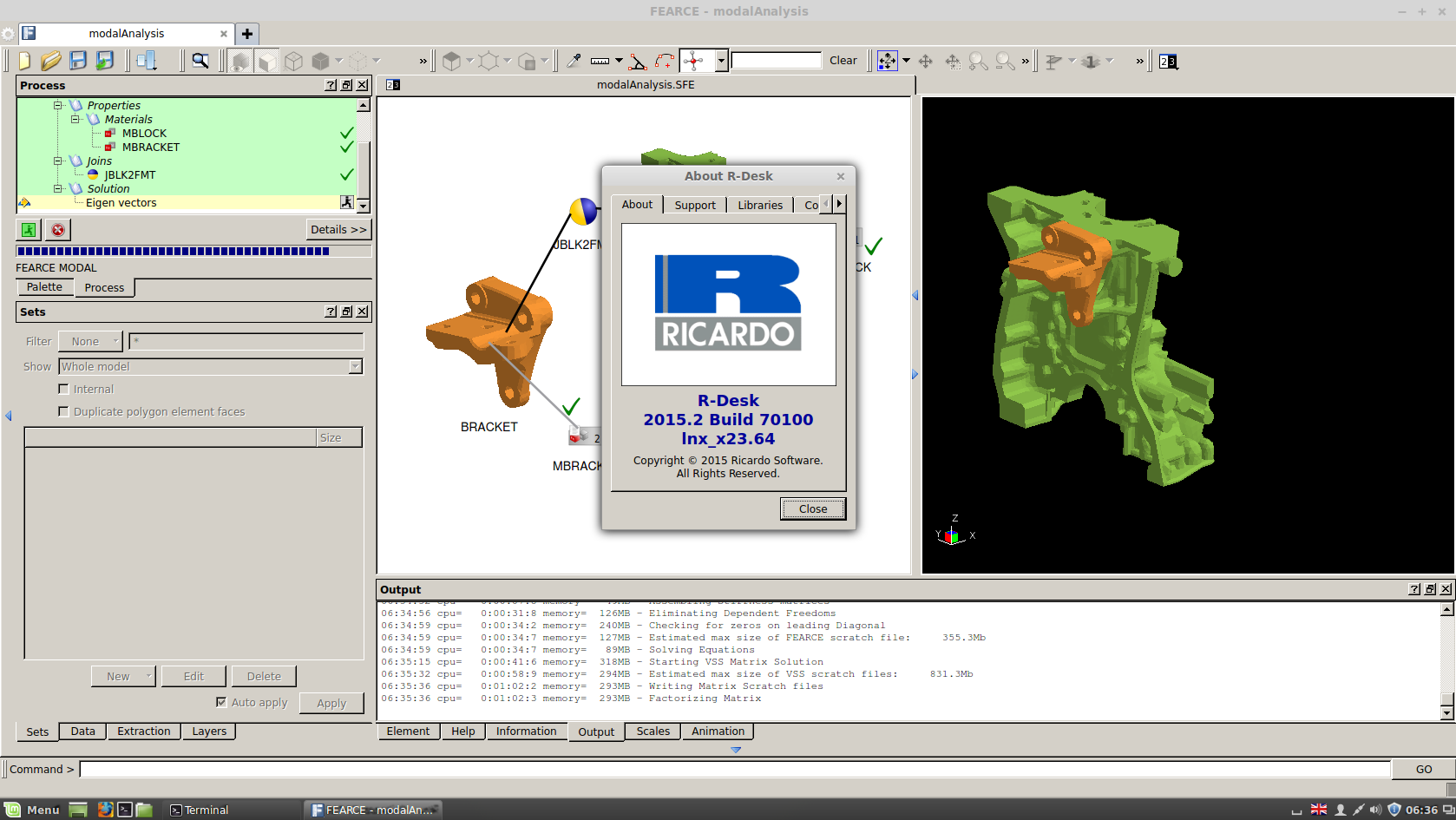Click the Details >> button

pos(338,229)
